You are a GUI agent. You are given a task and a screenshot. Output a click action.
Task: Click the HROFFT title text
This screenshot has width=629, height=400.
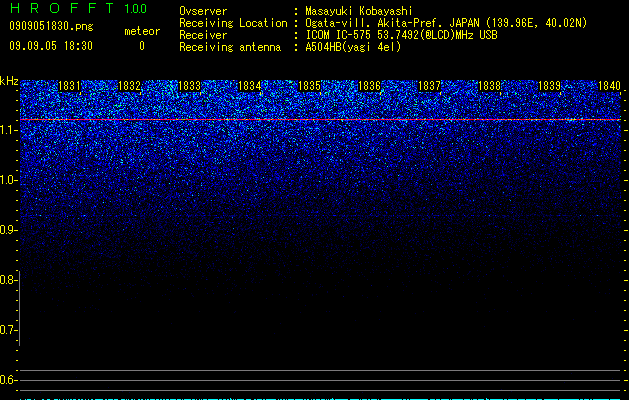62,8
